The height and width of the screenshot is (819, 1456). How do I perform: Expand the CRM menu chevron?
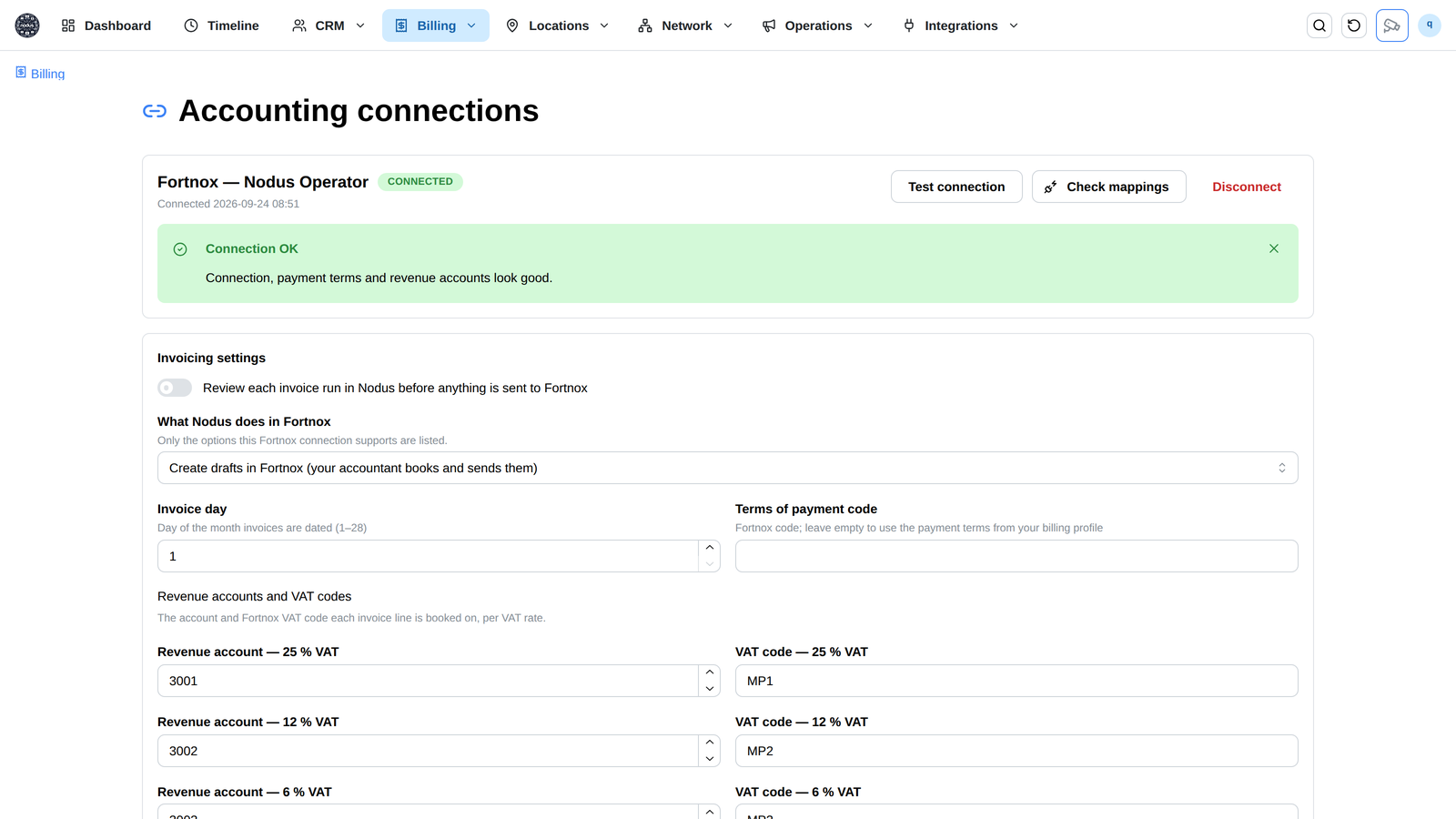[360, 25]
